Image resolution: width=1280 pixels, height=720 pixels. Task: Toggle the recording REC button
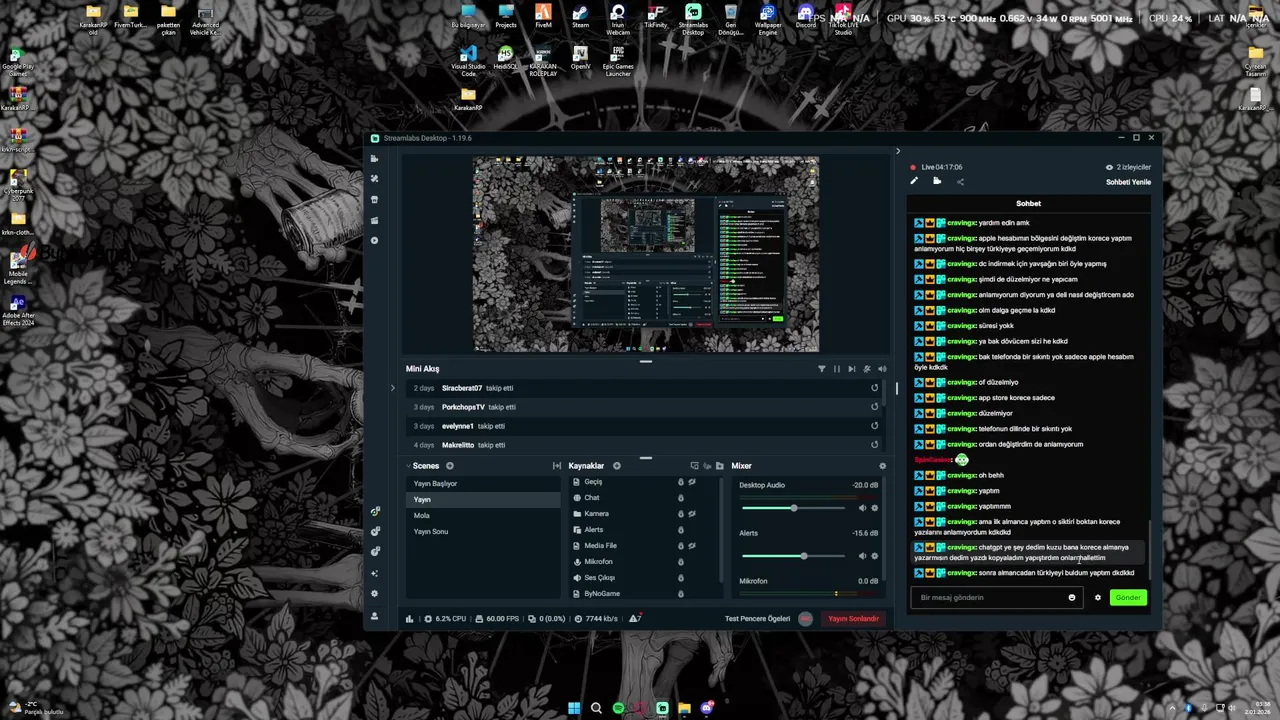[x=806, y=619]
